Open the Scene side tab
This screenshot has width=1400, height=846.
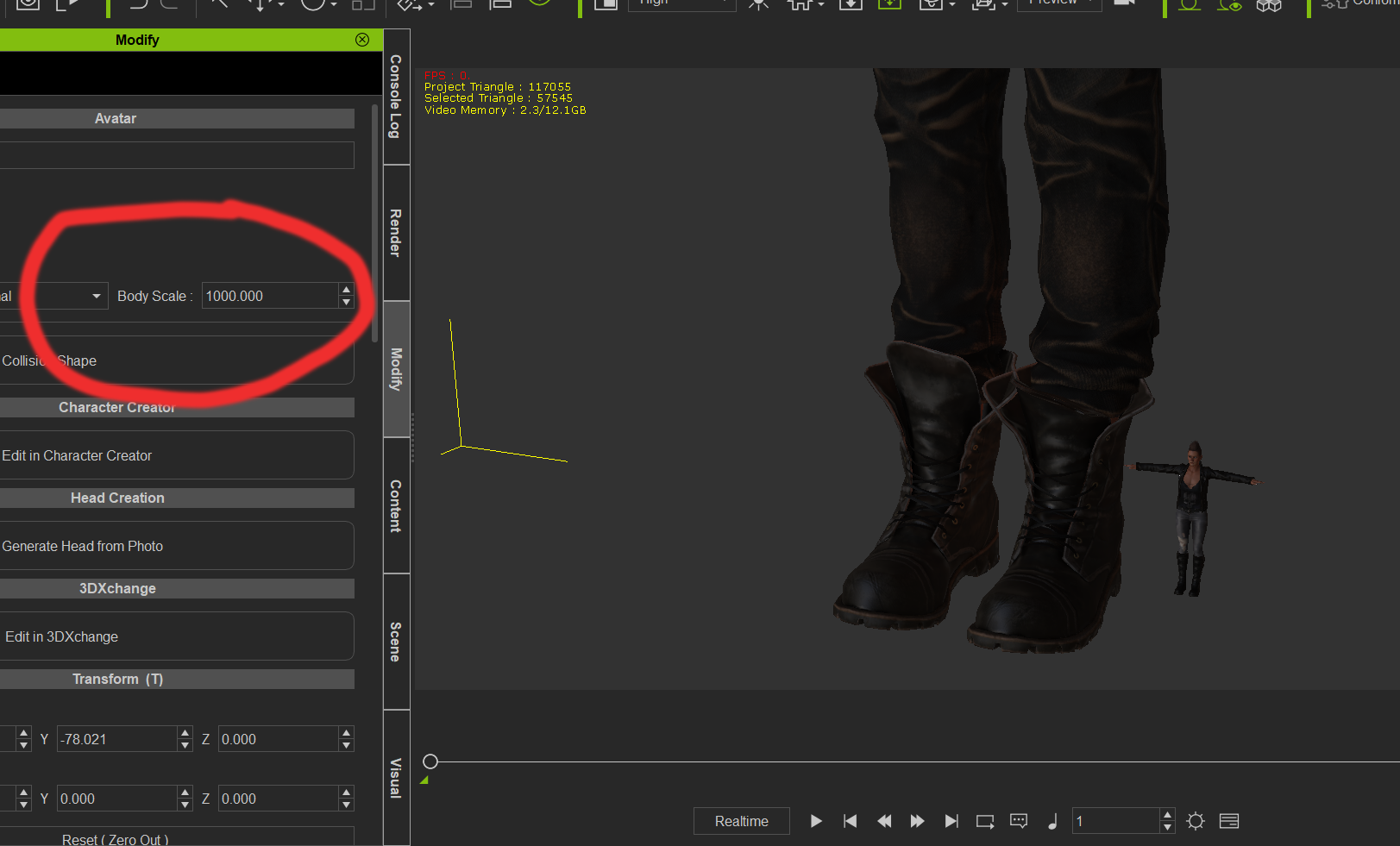click(x=396, y=642)
